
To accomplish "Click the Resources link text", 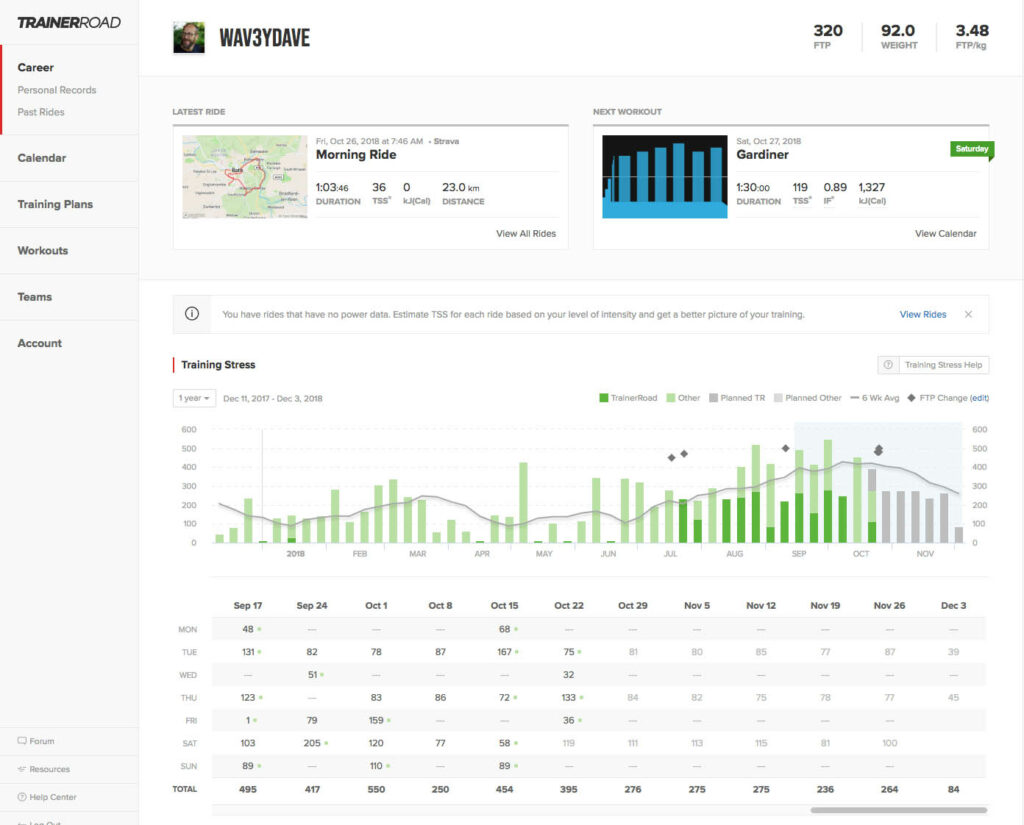I will click(x=50, y=769).
